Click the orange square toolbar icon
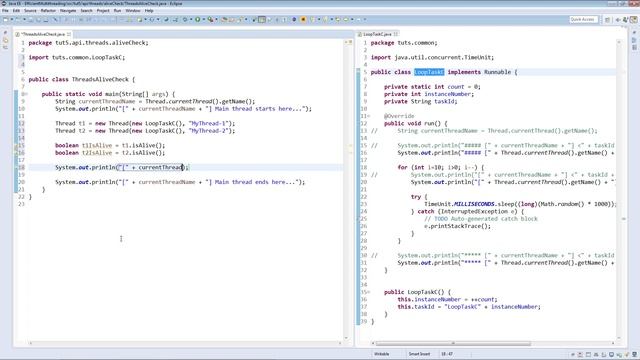Image resolution: width=640 pixels, height=360 pixels. (x=303, y=19)
